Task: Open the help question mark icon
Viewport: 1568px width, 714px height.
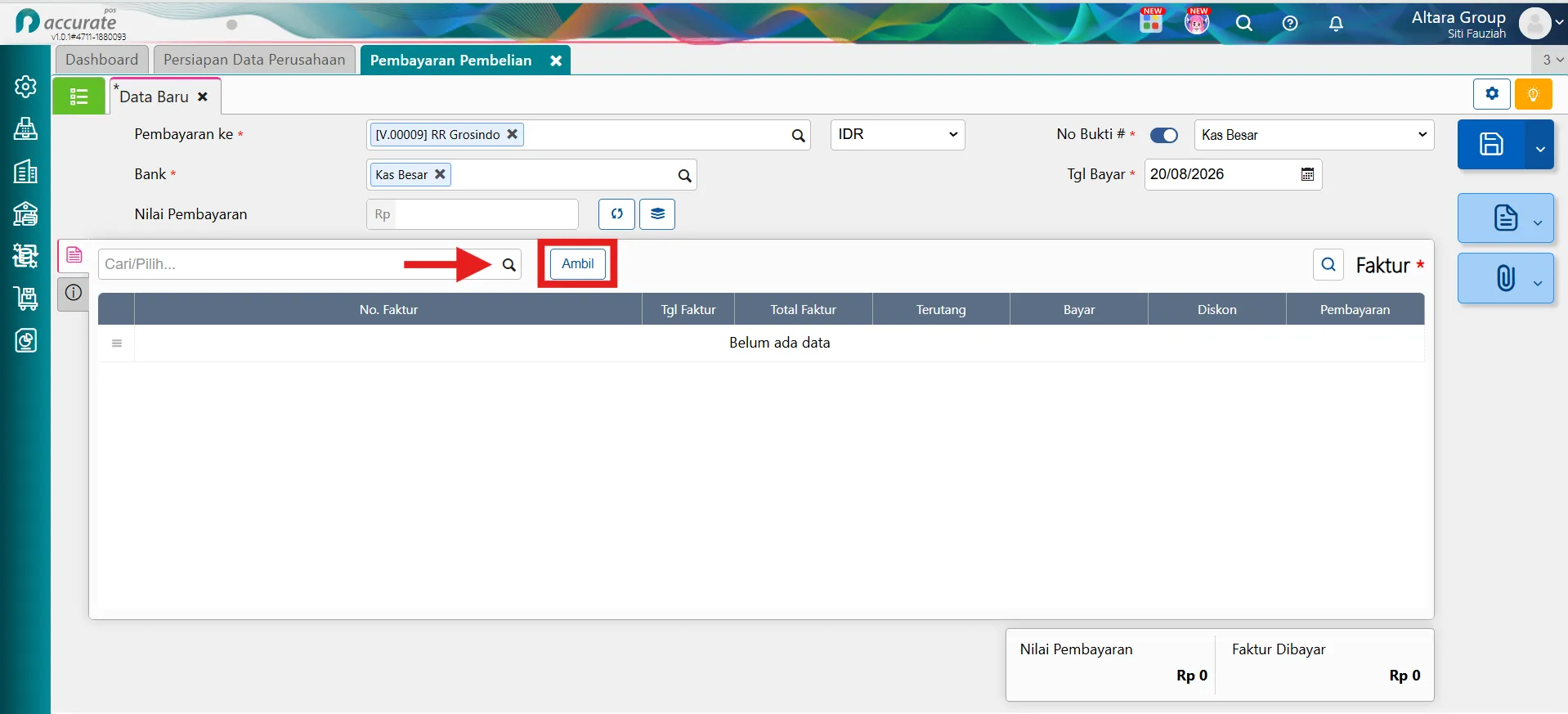Action: coord(1290,23)
